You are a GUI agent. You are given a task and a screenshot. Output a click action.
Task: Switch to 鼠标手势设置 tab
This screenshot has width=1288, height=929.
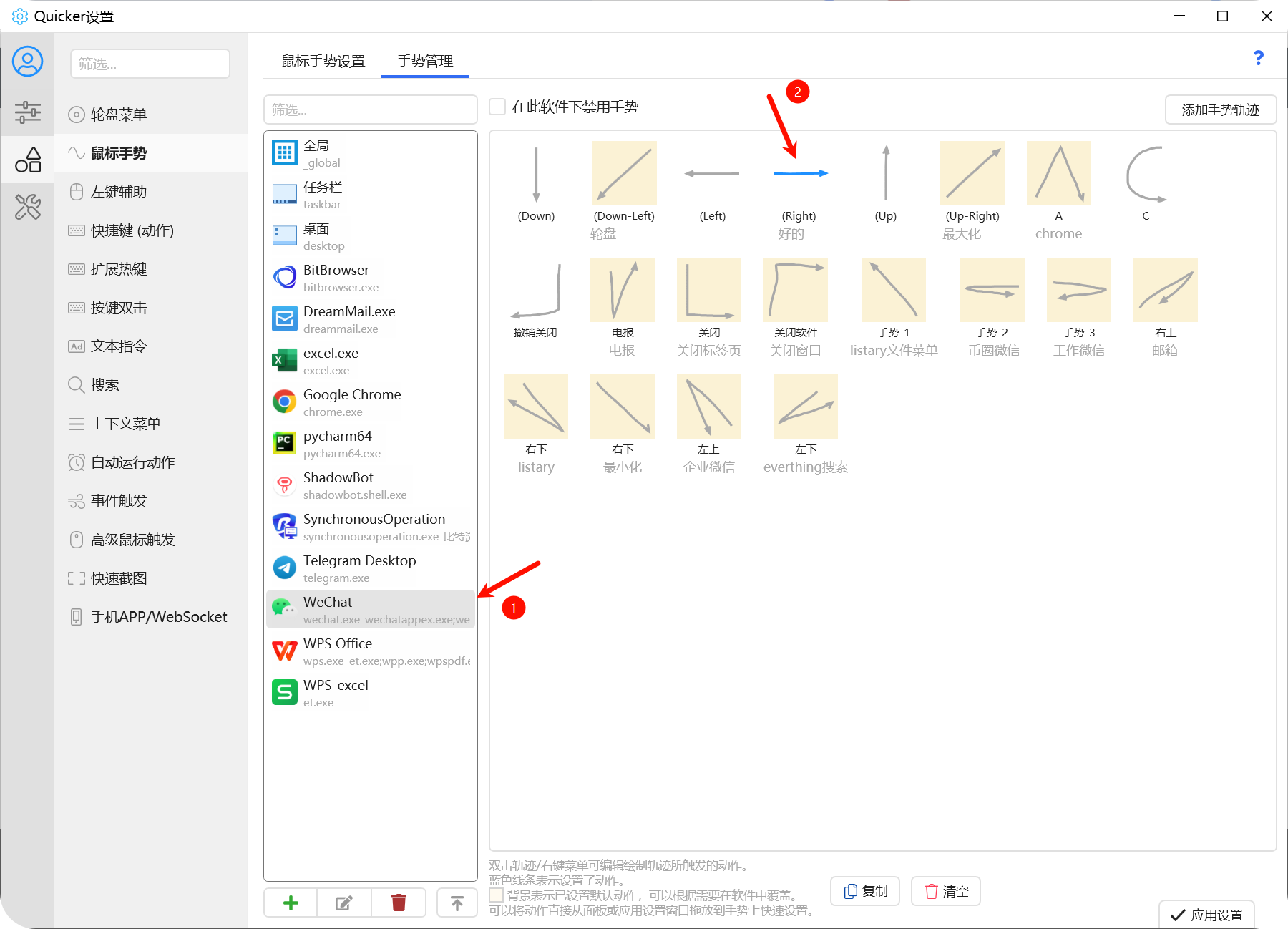(323, 62)
